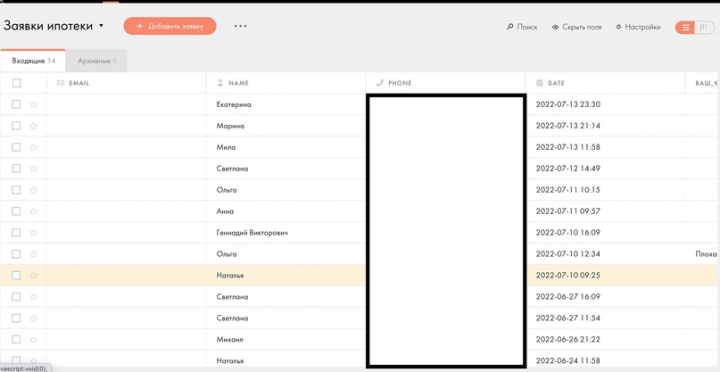Tick checkbox for Екатерина row
The width and height of the screenshot is (720, 372).
click(x=16, y=104)
